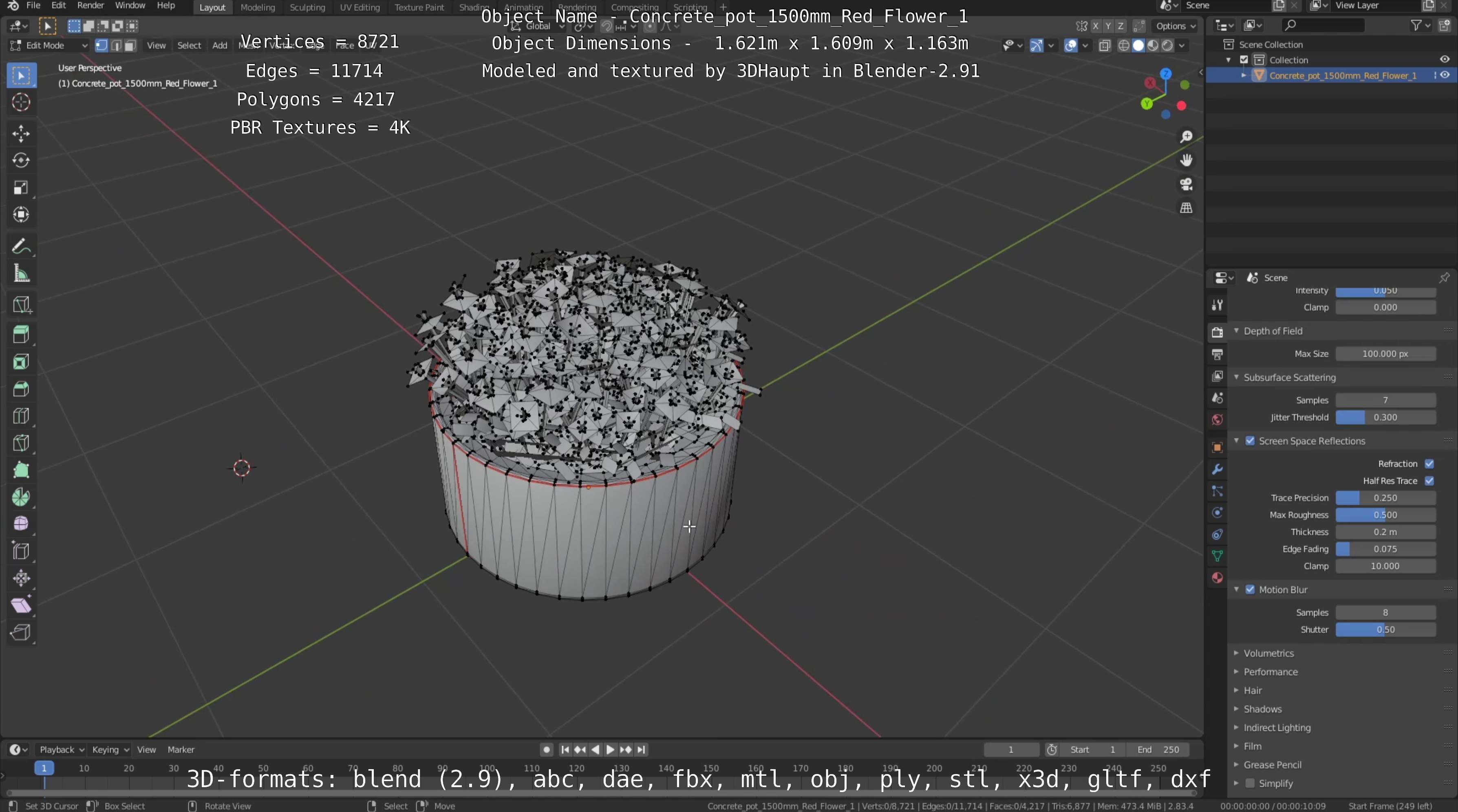Select the Rip Region tool
Viewport: 1458px width, 812px height.
pyautogui.click(x=21, y=632)
